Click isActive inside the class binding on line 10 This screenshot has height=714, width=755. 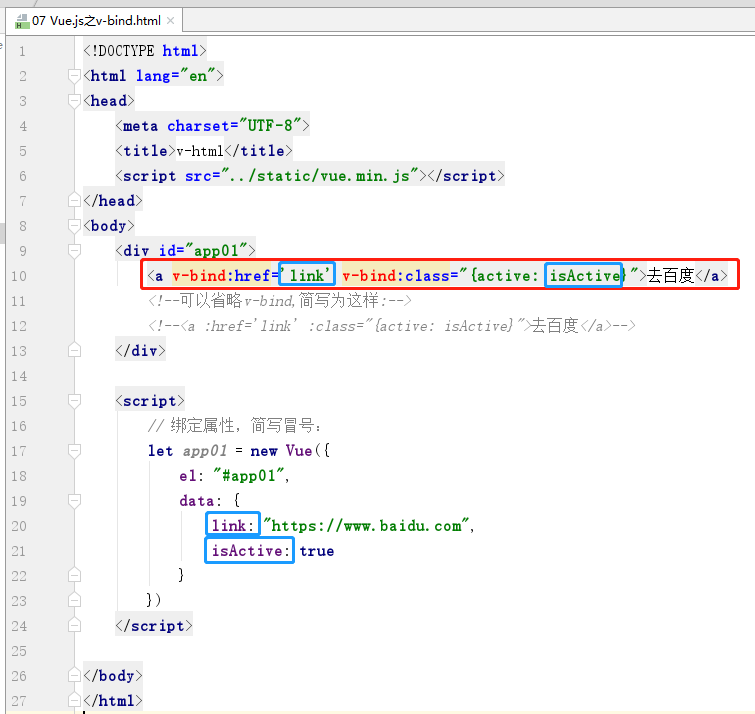pos(584,276)
